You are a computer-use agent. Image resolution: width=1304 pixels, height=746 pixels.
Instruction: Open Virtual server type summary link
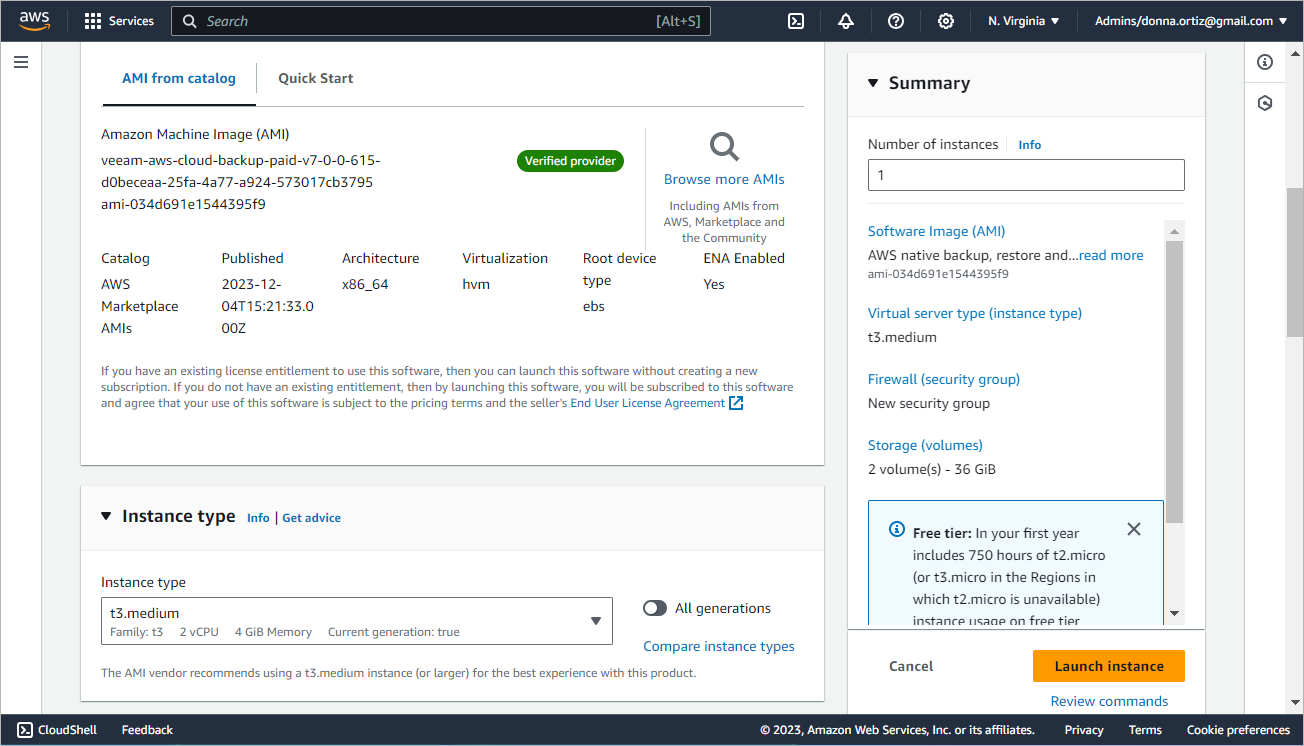[x=975, y=313]
